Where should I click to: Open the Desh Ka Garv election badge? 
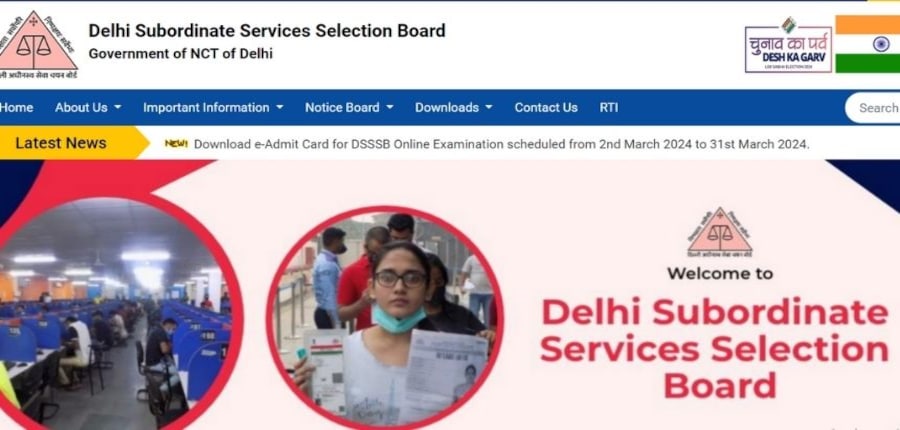tap(788, 45)
